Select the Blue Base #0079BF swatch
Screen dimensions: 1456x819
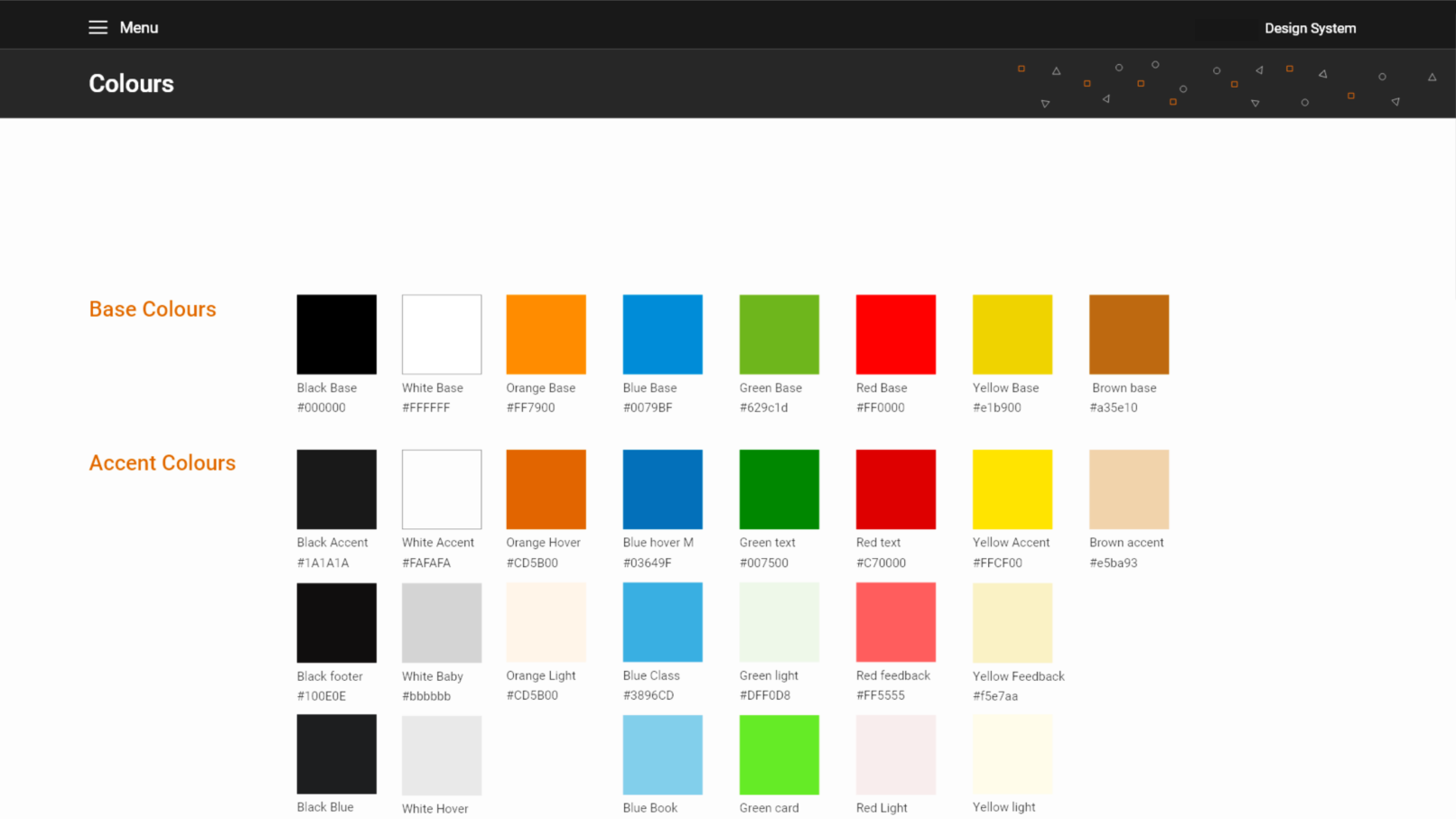[662, 333]
